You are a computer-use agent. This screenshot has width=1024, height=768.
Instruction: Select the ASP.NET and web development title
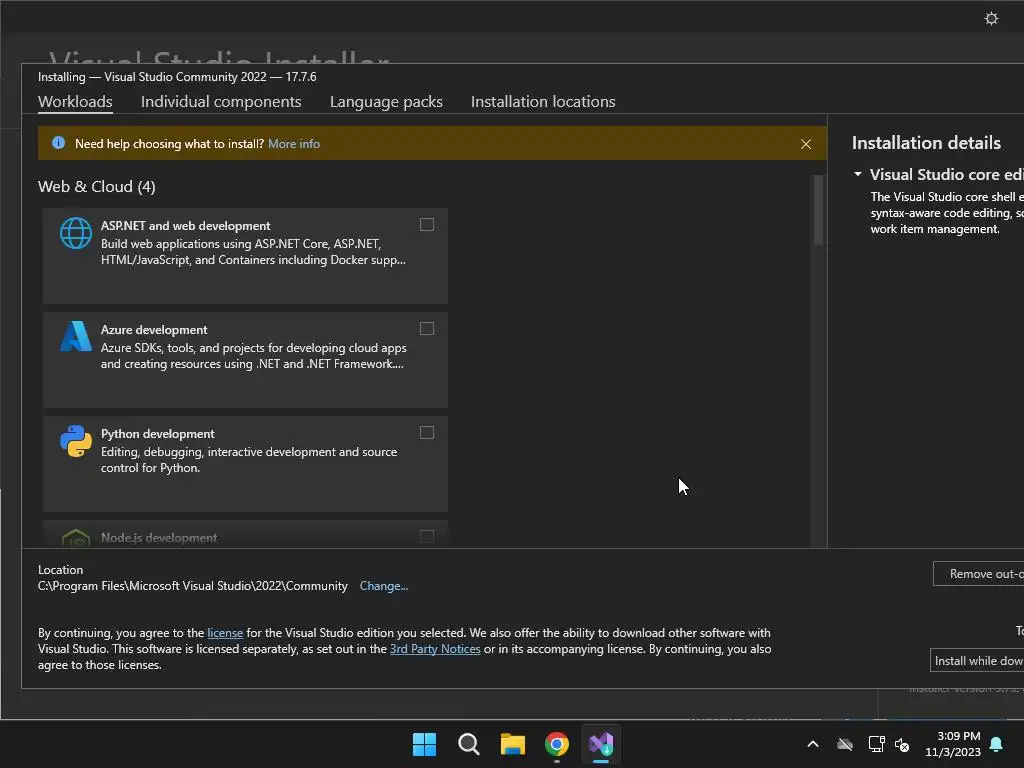185,226
